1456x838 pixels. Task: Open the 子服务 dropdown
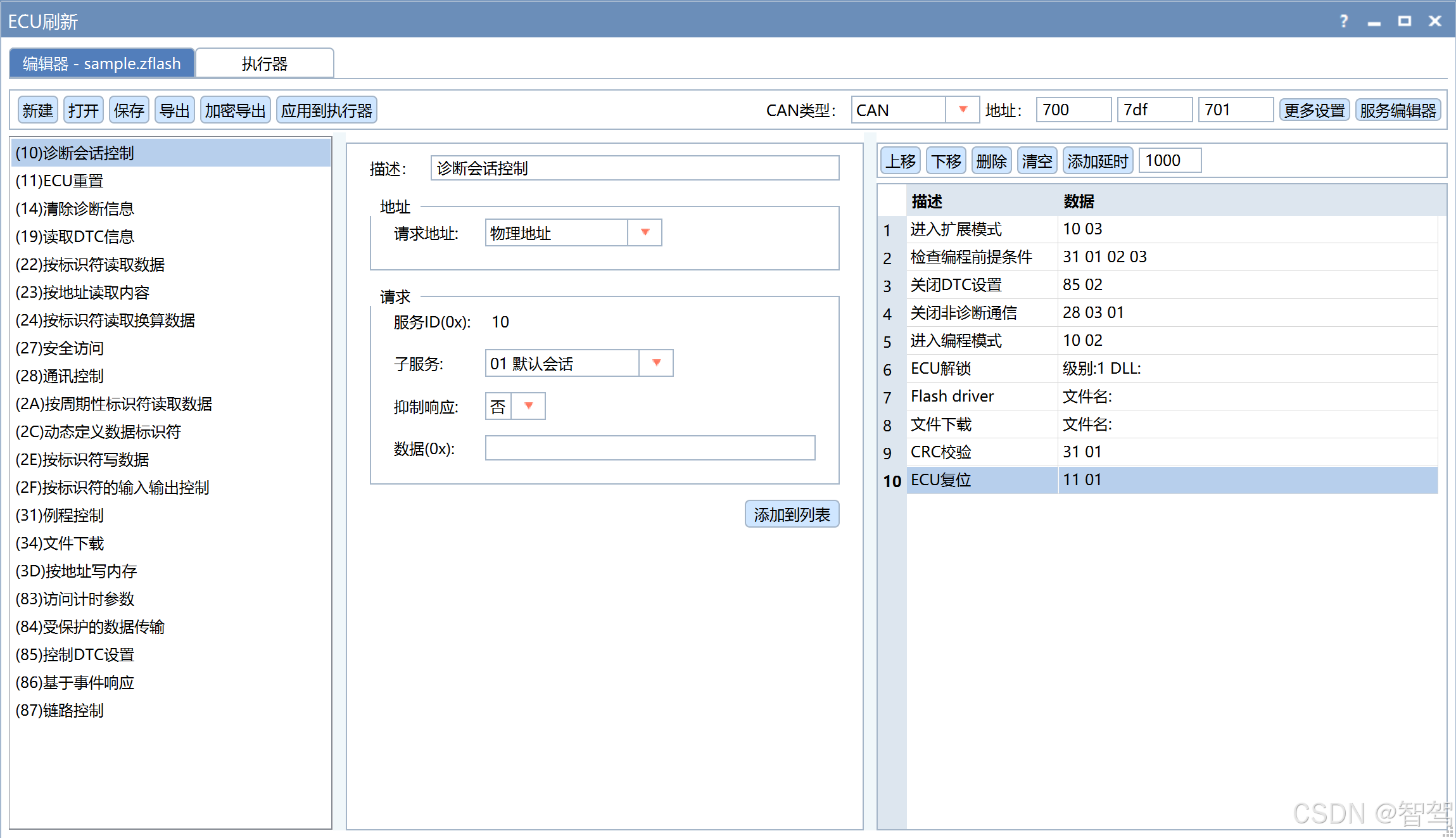coord(656,363)
